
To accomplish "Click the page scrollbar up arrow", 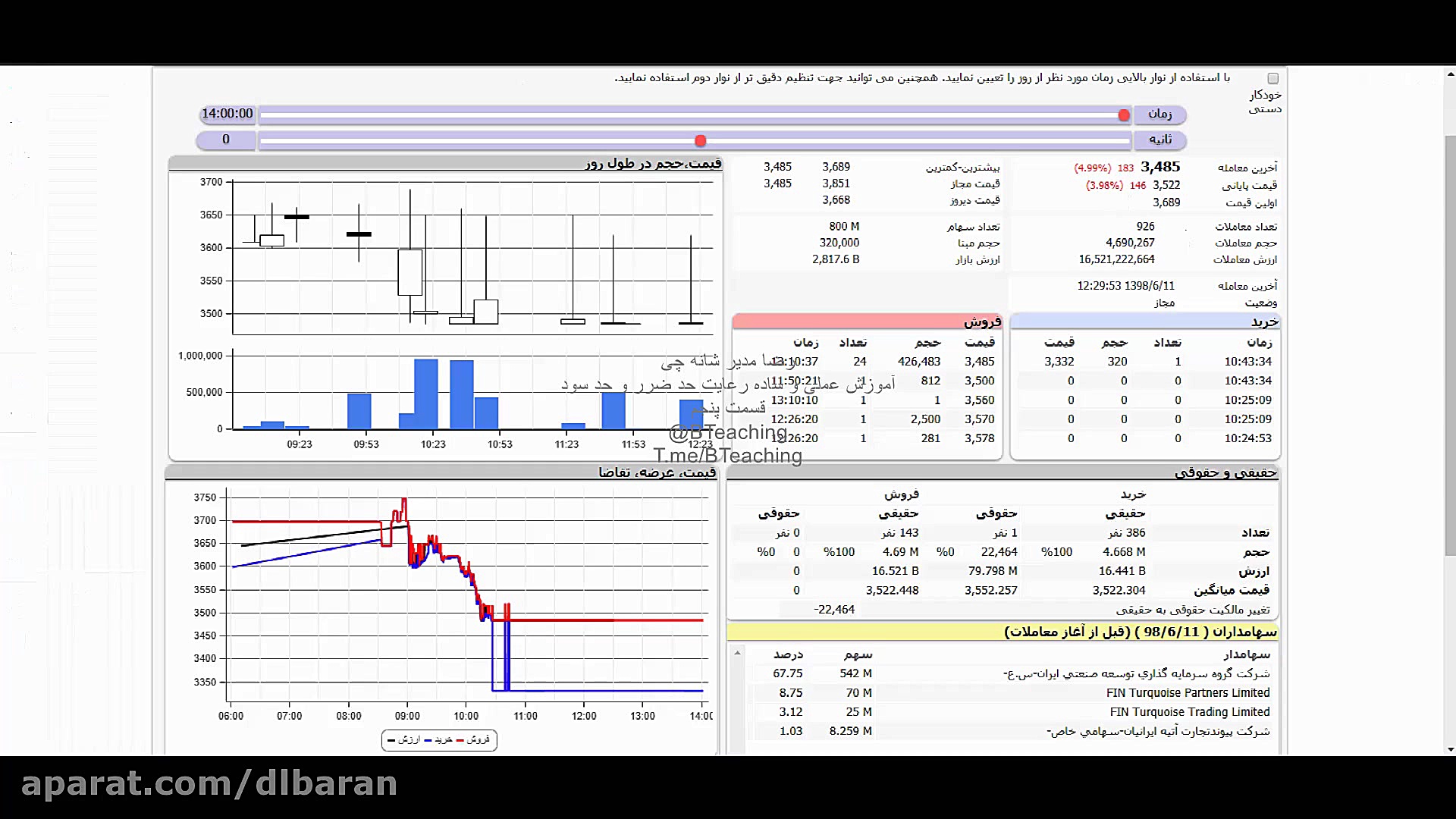I will [1450, 74].
